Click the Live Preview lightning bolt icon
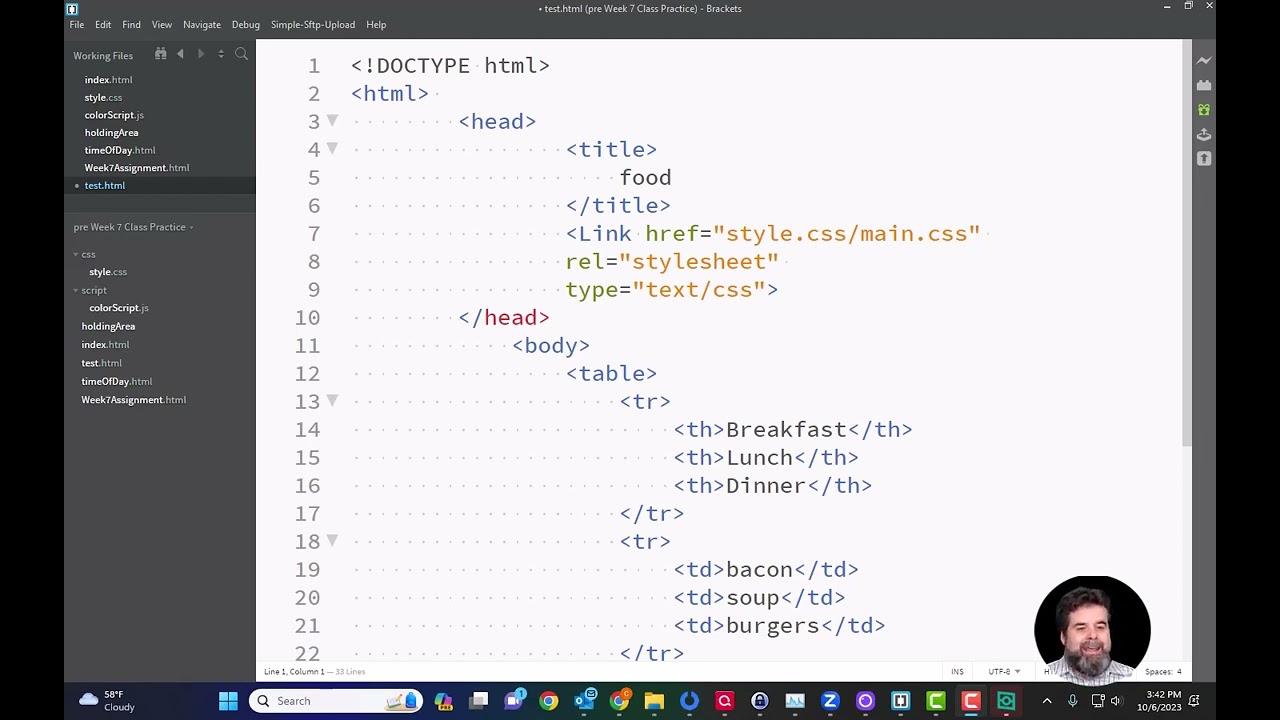Screen dimensions: 1280x720 click(1204, 61)
